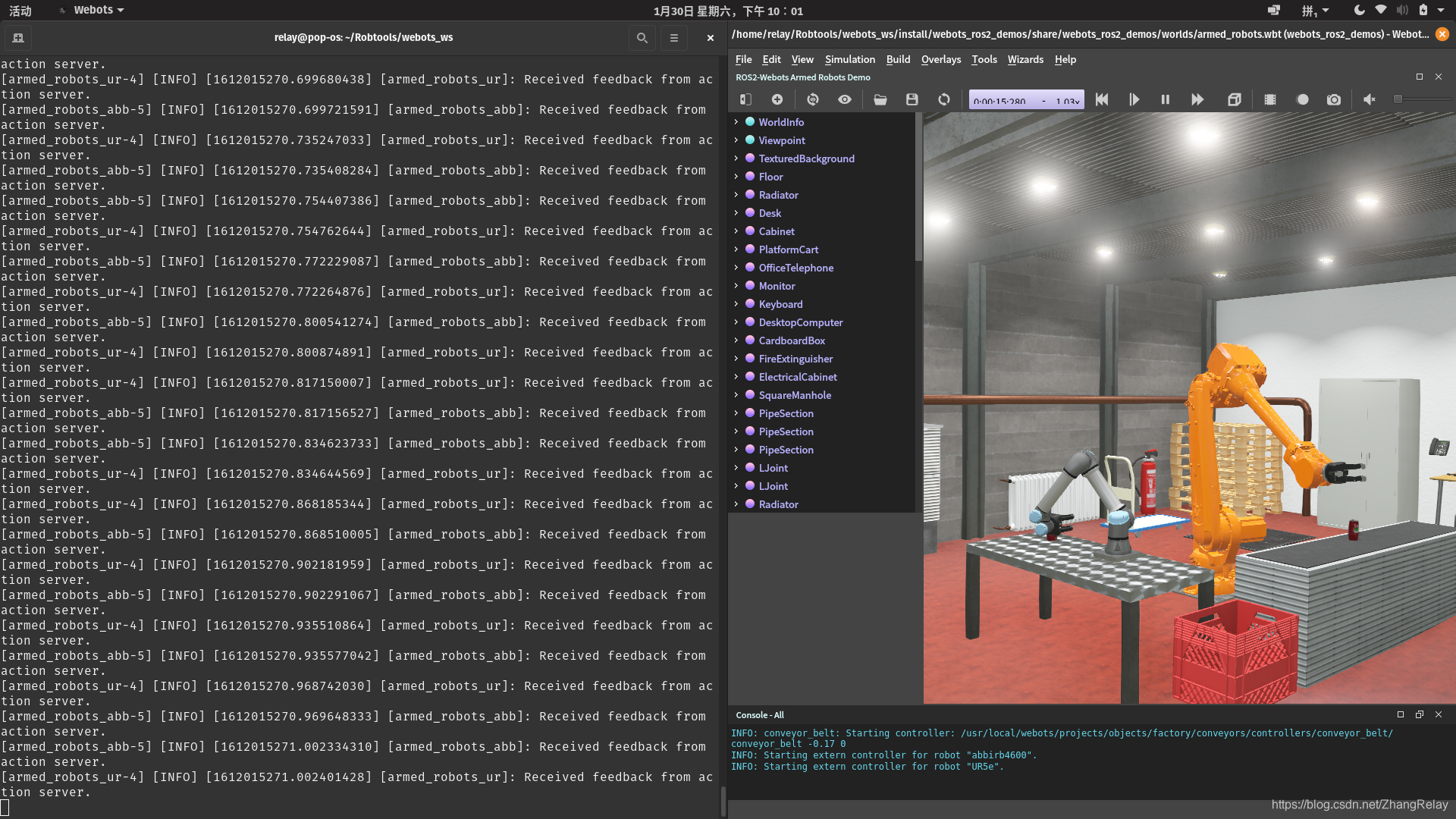
Task: Select the DesktopComputer node in tree
Action: pyautogui.click(x=800, y=322)
